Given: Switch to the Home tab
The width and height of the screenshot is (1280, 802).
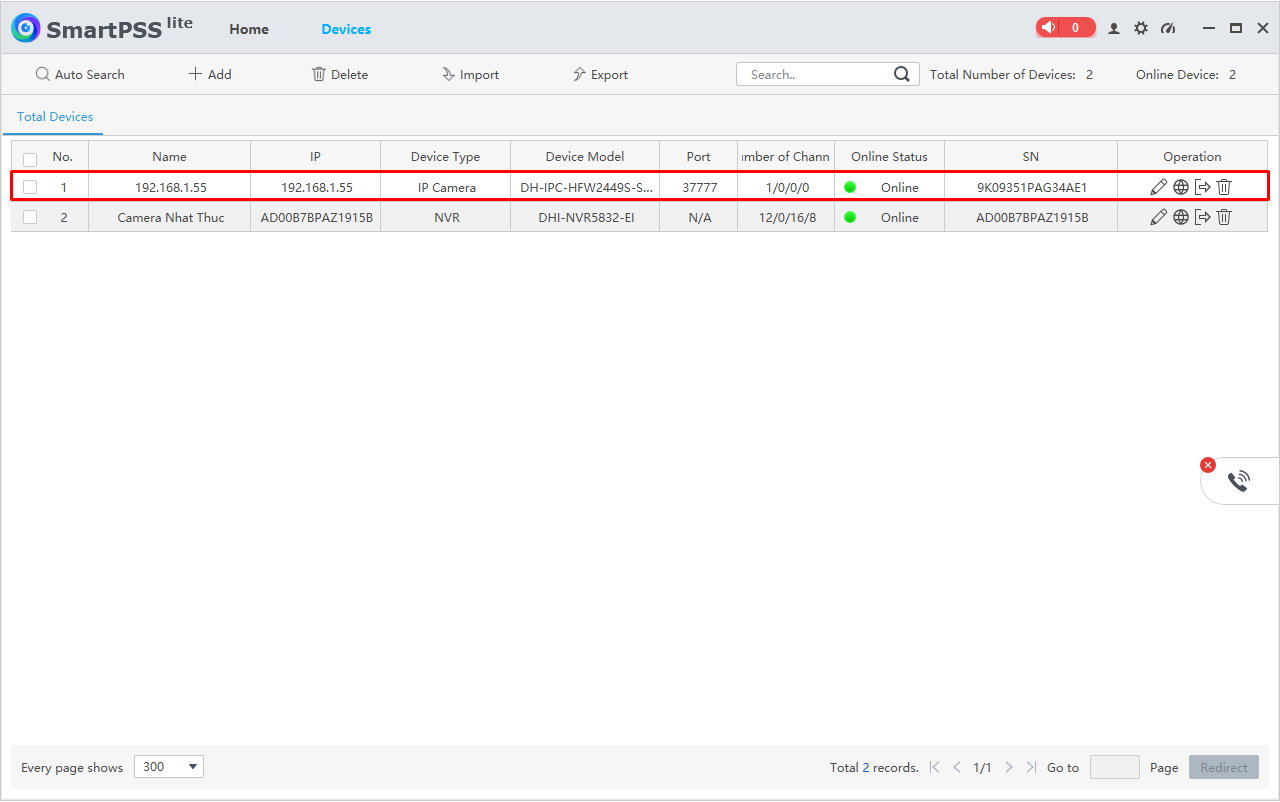Looking at the screenshot, I should tap(249, 29).
